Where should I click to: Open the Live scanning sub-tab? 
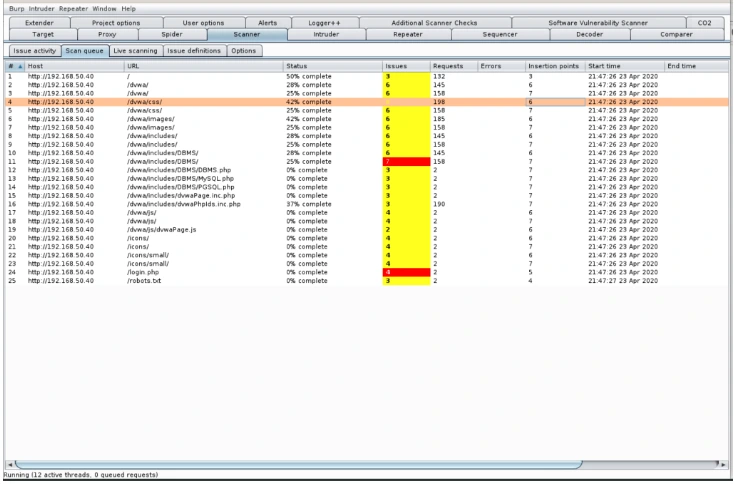[x=136, y=51]
